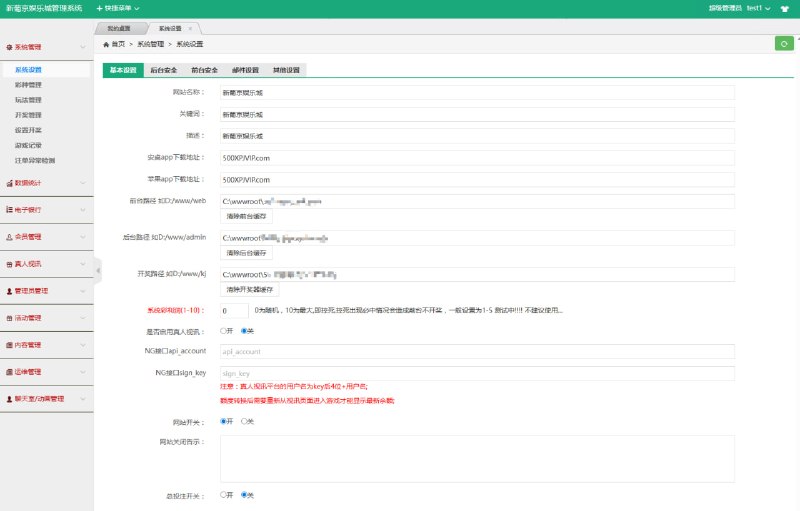Set 网站开关 to 关
The width and height of the screenshot is (800, 511).
point(244,421)
